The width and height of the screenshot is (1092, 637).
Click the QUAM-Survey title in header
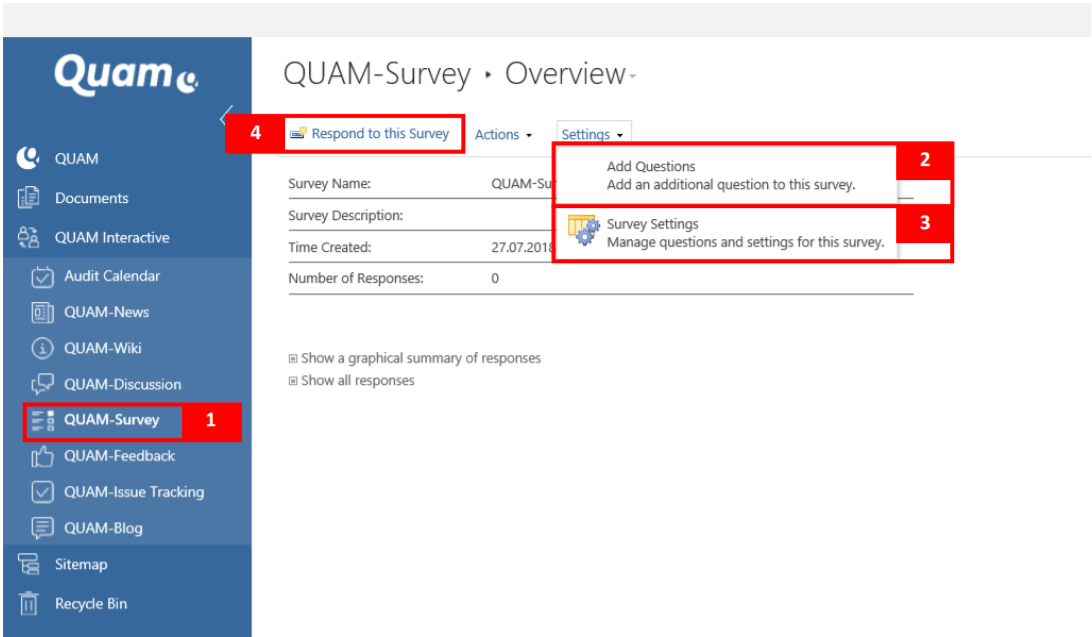(377, 74)
